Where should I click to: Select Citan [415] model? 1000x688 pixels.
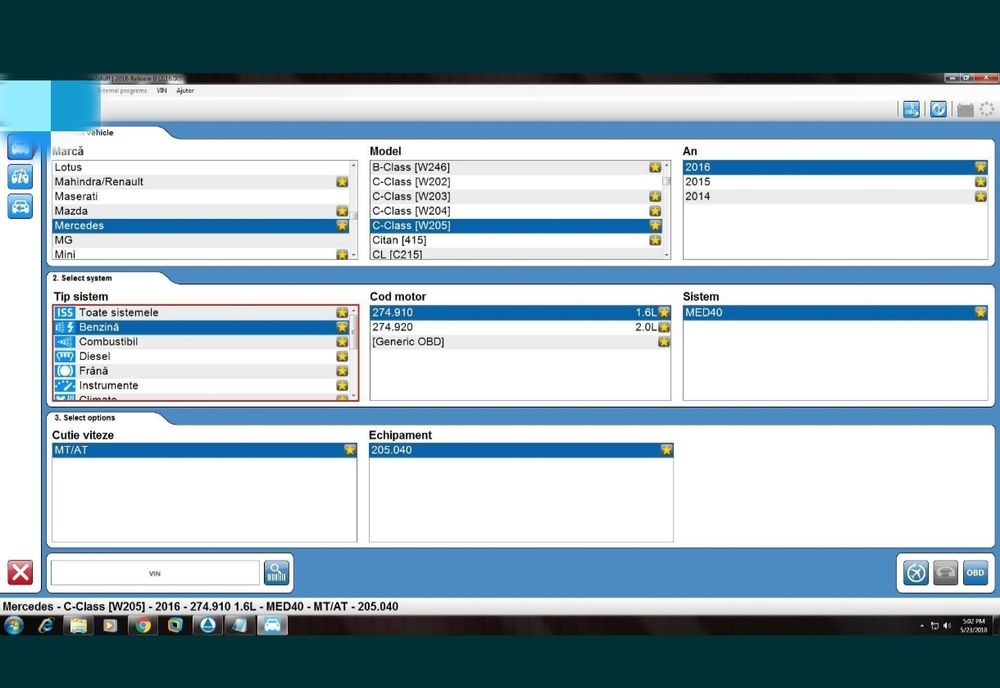(516, 240)
